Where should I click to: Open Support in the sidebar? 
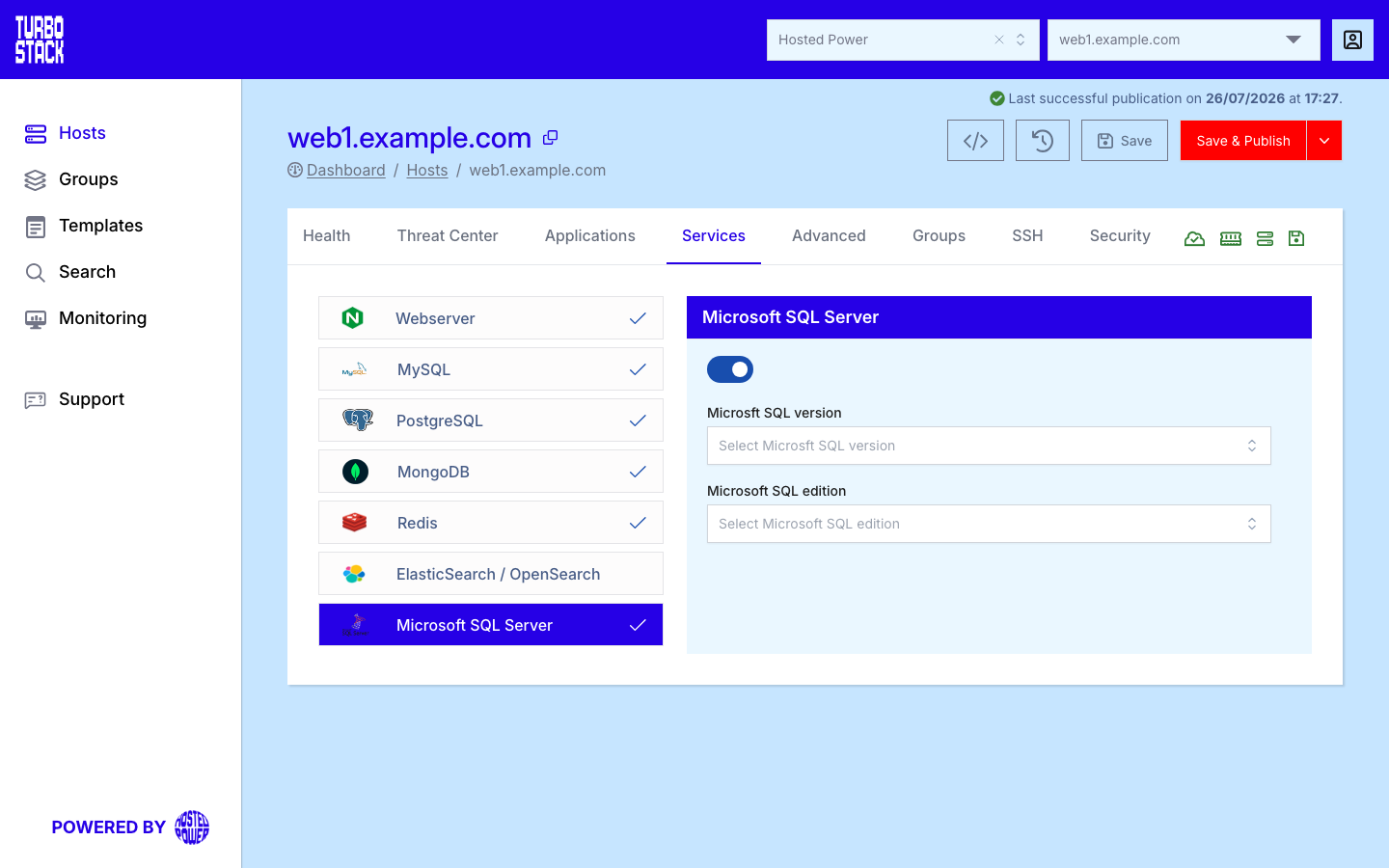point(74,399)
